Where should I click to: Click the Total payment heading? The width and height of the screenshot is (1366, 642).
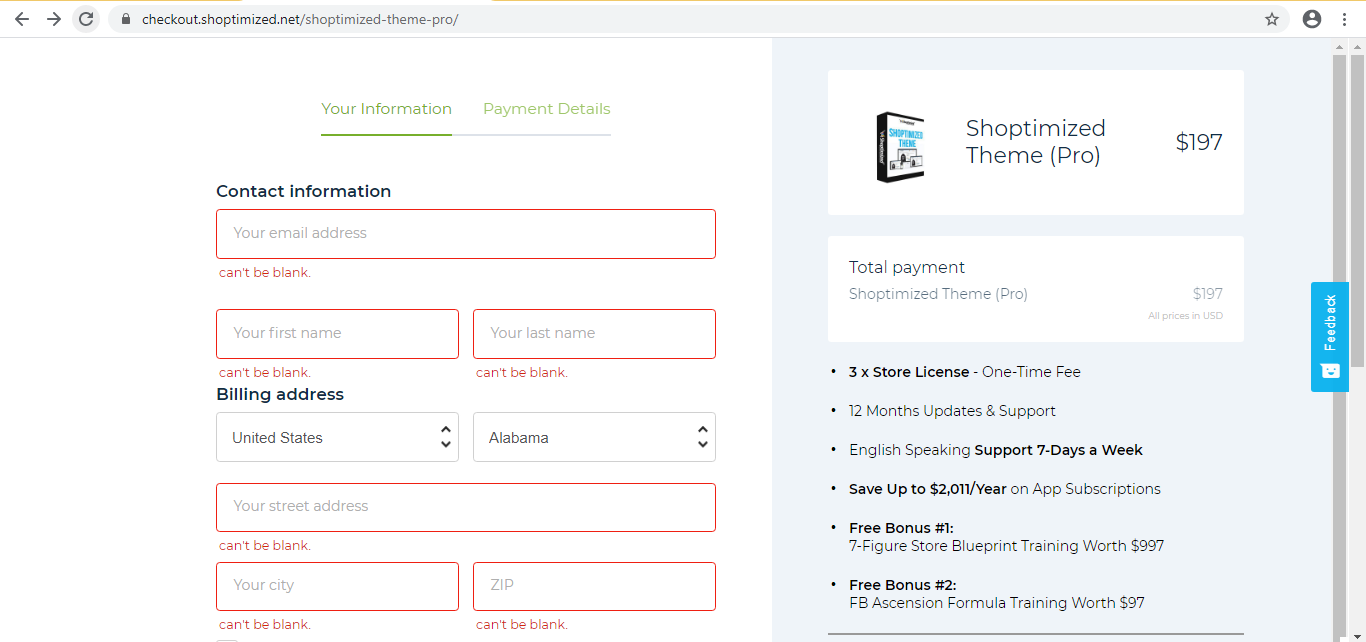[x=907, y=267]
